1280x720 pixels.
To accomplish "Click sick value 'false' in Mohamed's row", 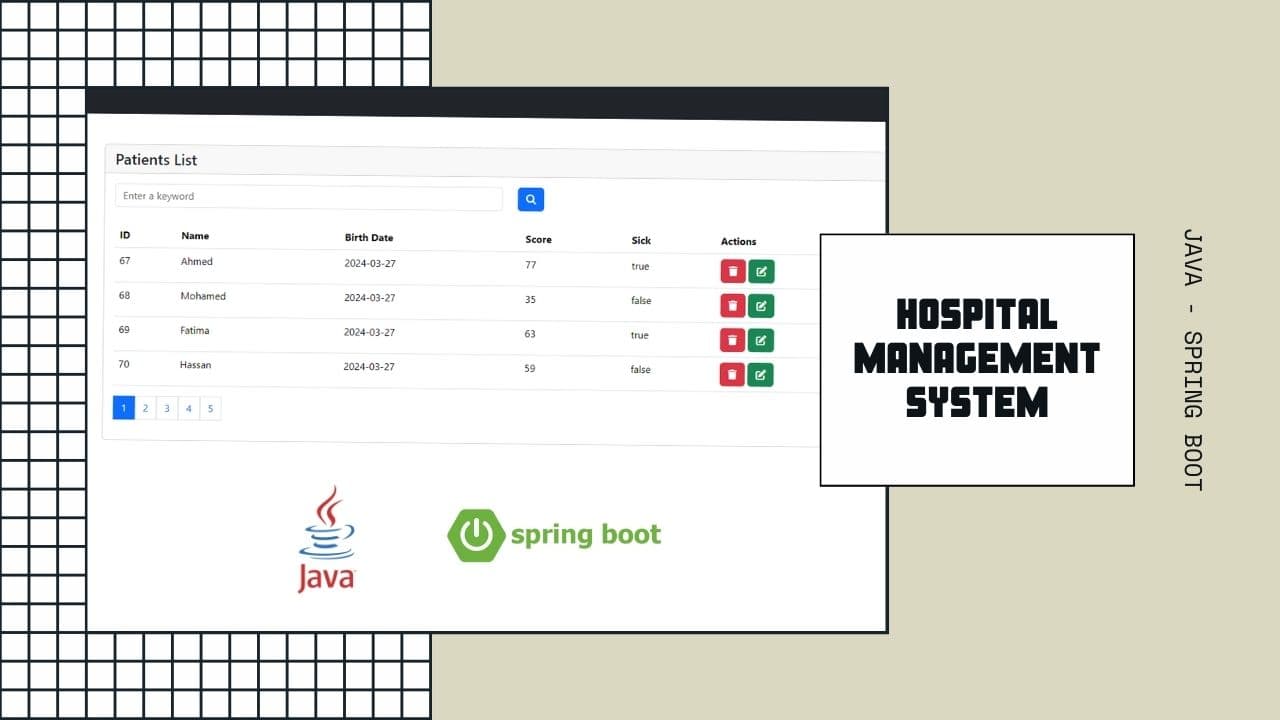I will tap(641, 300).
